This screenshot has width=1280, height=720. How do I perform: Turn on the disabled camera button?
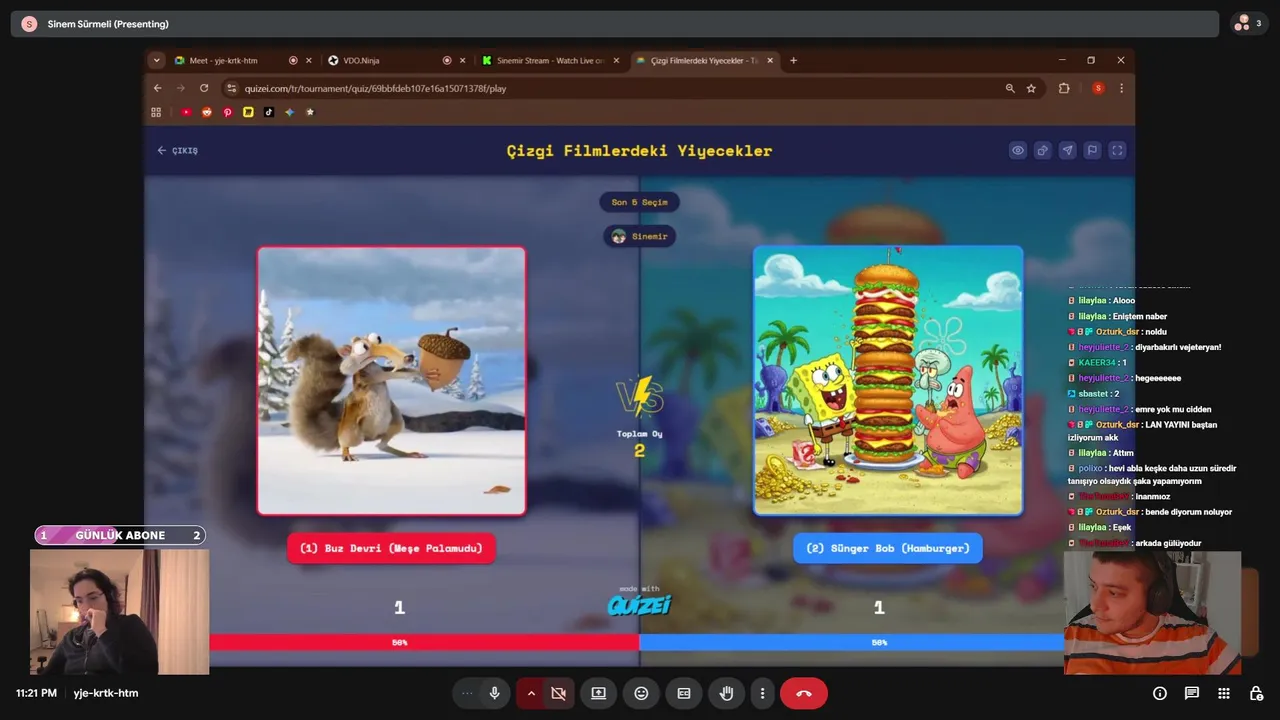point(559,693)
